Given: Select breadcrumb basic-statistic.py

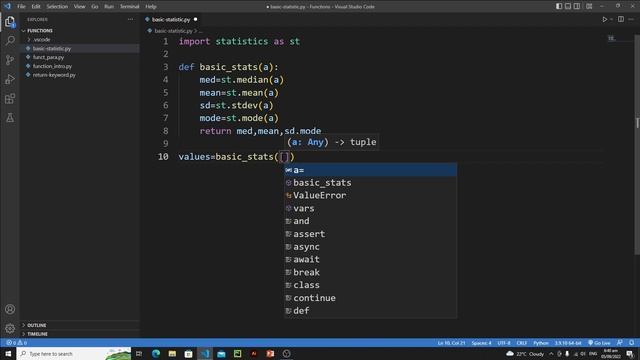Looking at the screenshot, I should tap(173, 31).
